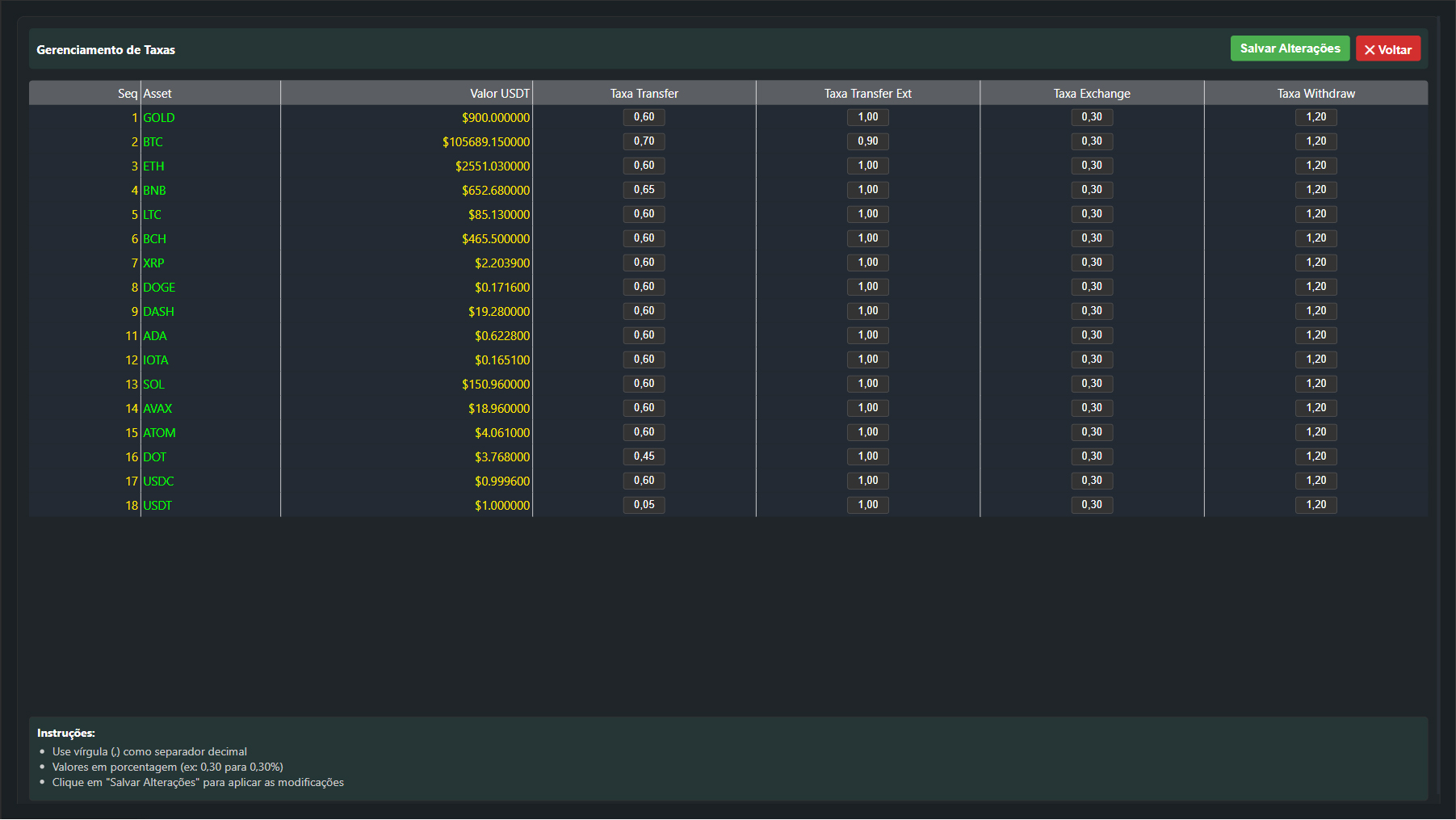This screenshot has width=1456, height=820.
Task: Click the Taxa Transfer Ext column header
Action: 868,94
